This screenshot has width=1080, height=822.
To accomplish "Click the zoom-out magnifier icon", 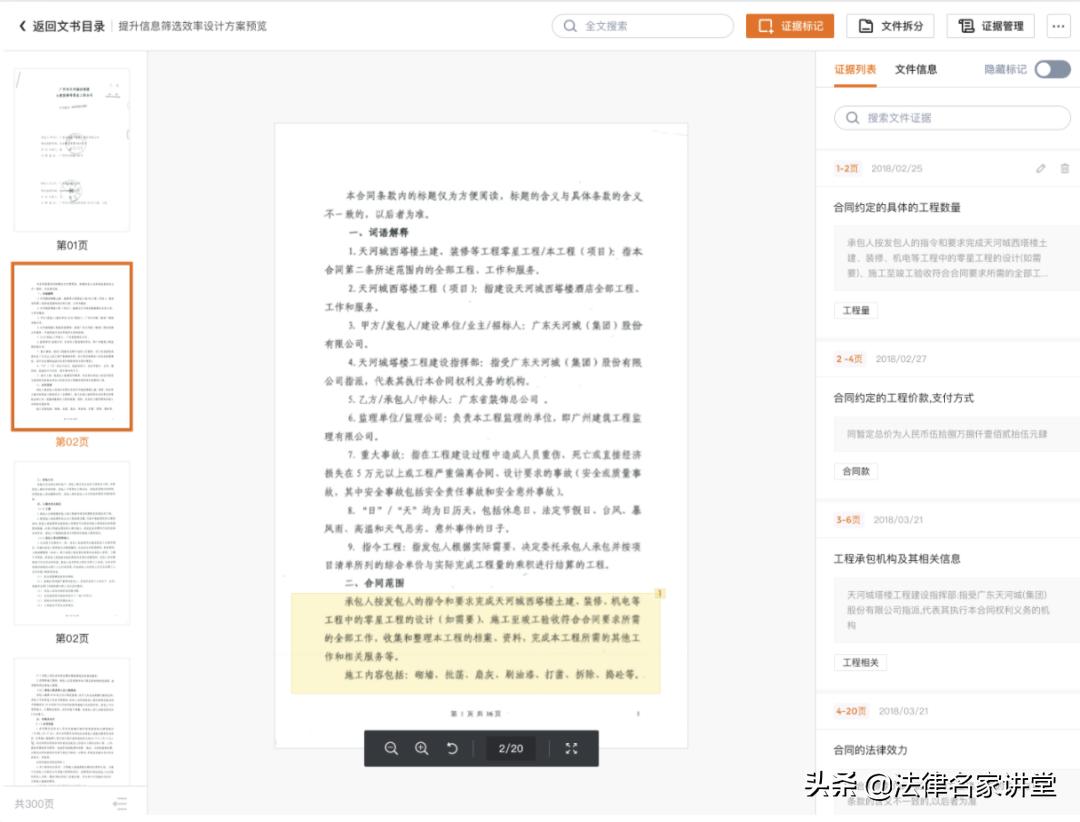I will click(391, 747).
